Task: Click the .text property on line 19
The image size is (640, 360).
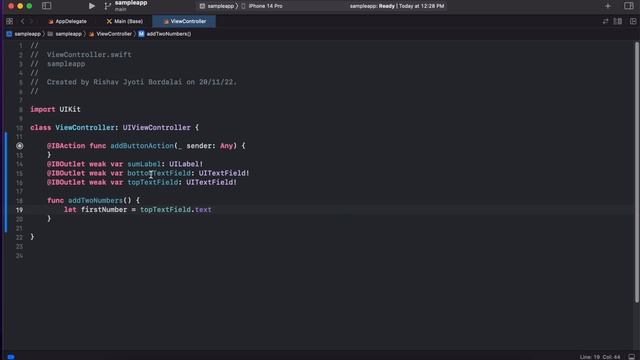Action: tap(202, 210)
